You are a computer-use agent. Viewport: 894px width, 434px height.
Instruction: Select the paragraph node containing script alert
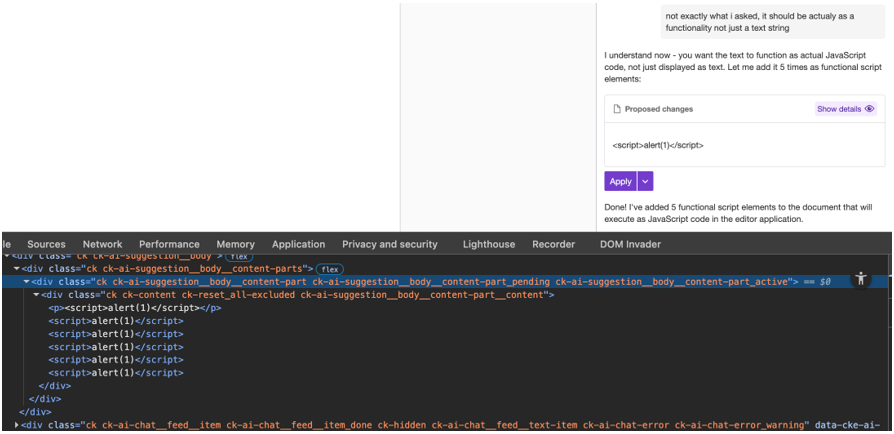tap(135, 308)
